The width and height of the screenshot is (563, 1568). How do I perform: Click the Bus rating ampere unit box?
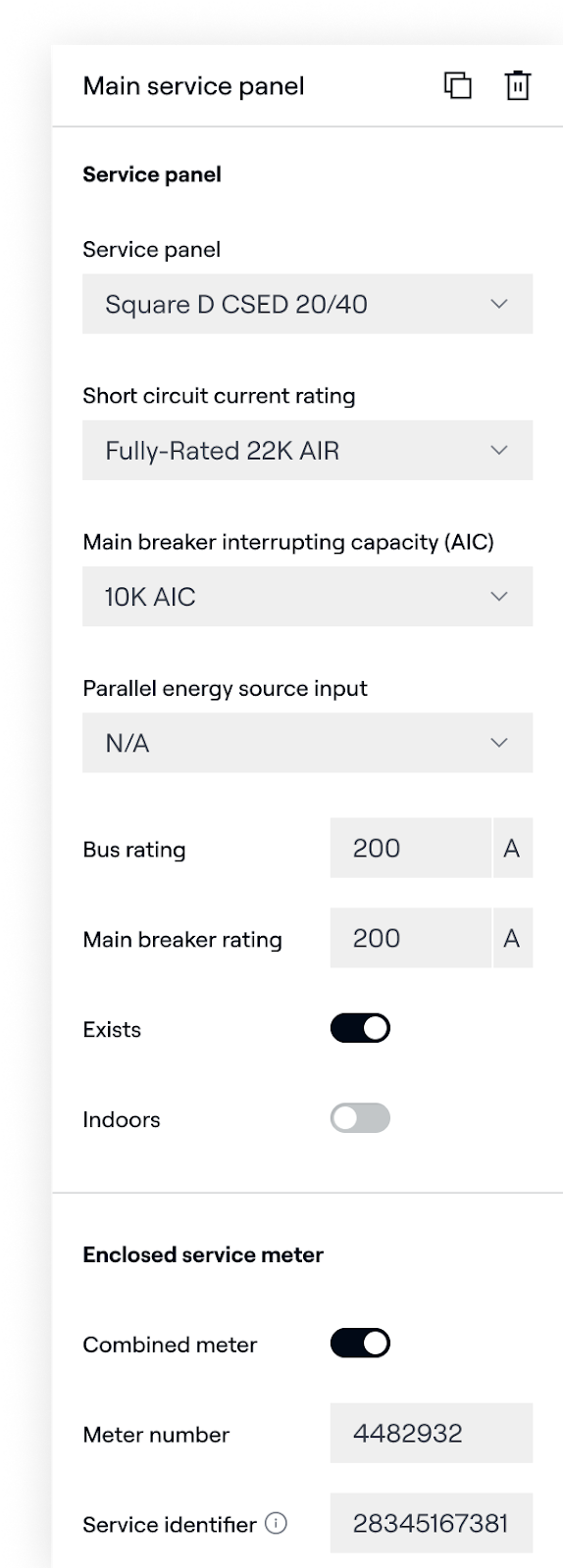[x=512, y=848]
